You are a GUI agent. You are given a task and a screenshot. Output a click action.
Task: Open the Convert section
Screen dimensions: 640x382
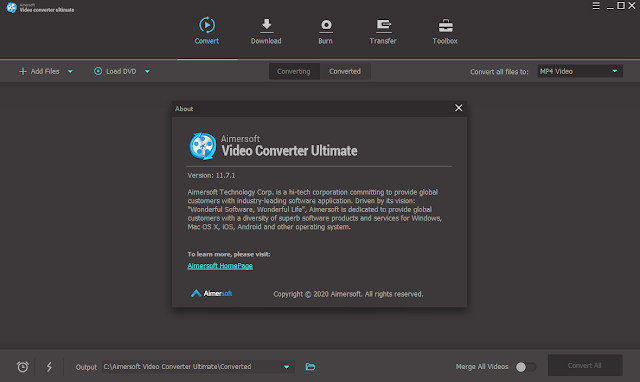[207, 31]
